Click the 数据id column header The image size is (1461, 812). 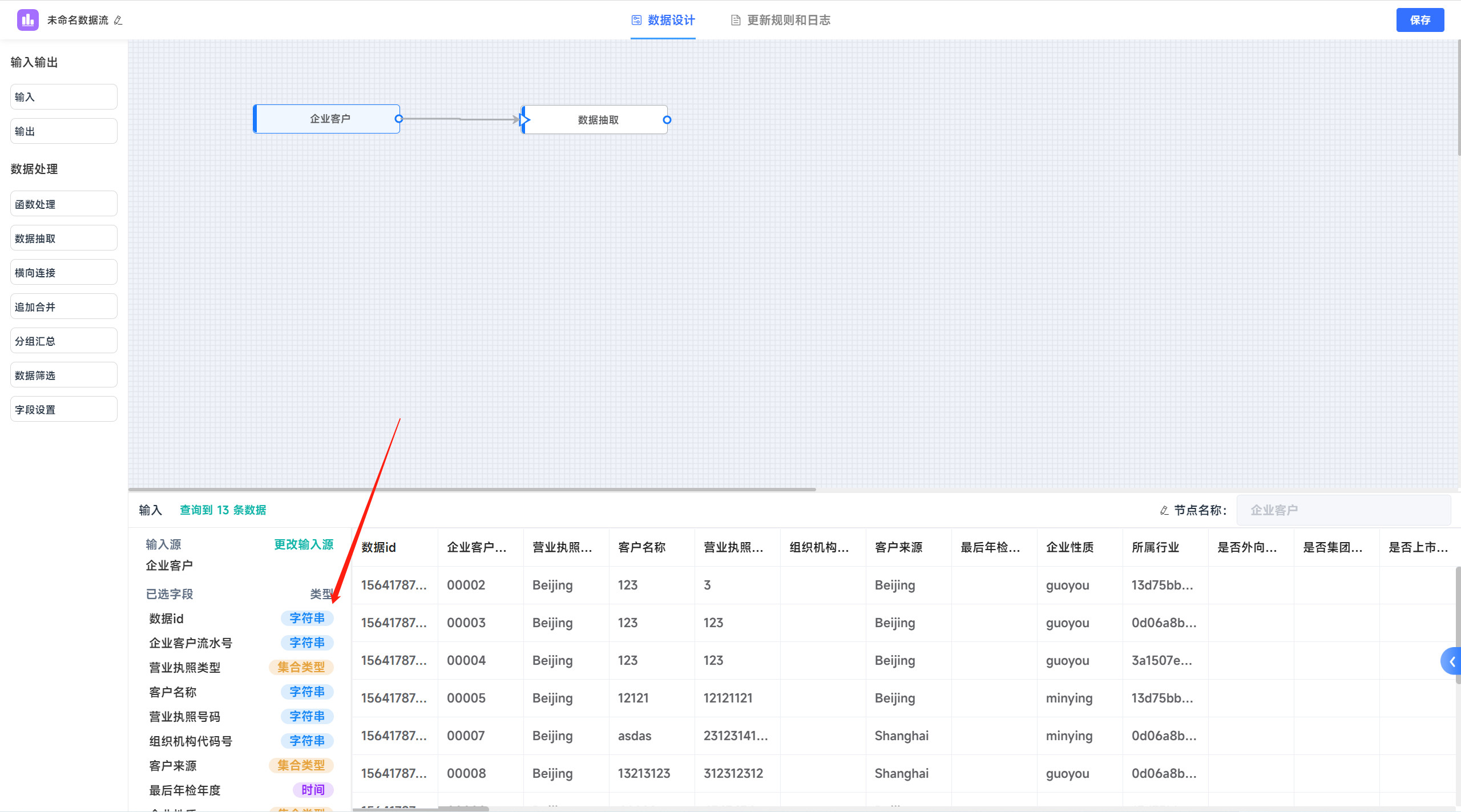pyautogui.click(x=394, y=547)
